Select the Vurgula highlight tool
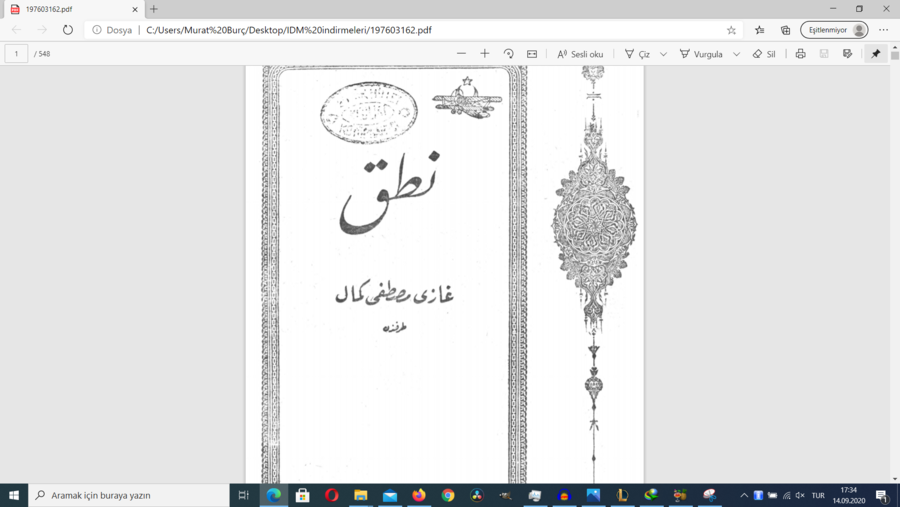900x507 pixels. [x=701, y=54]
